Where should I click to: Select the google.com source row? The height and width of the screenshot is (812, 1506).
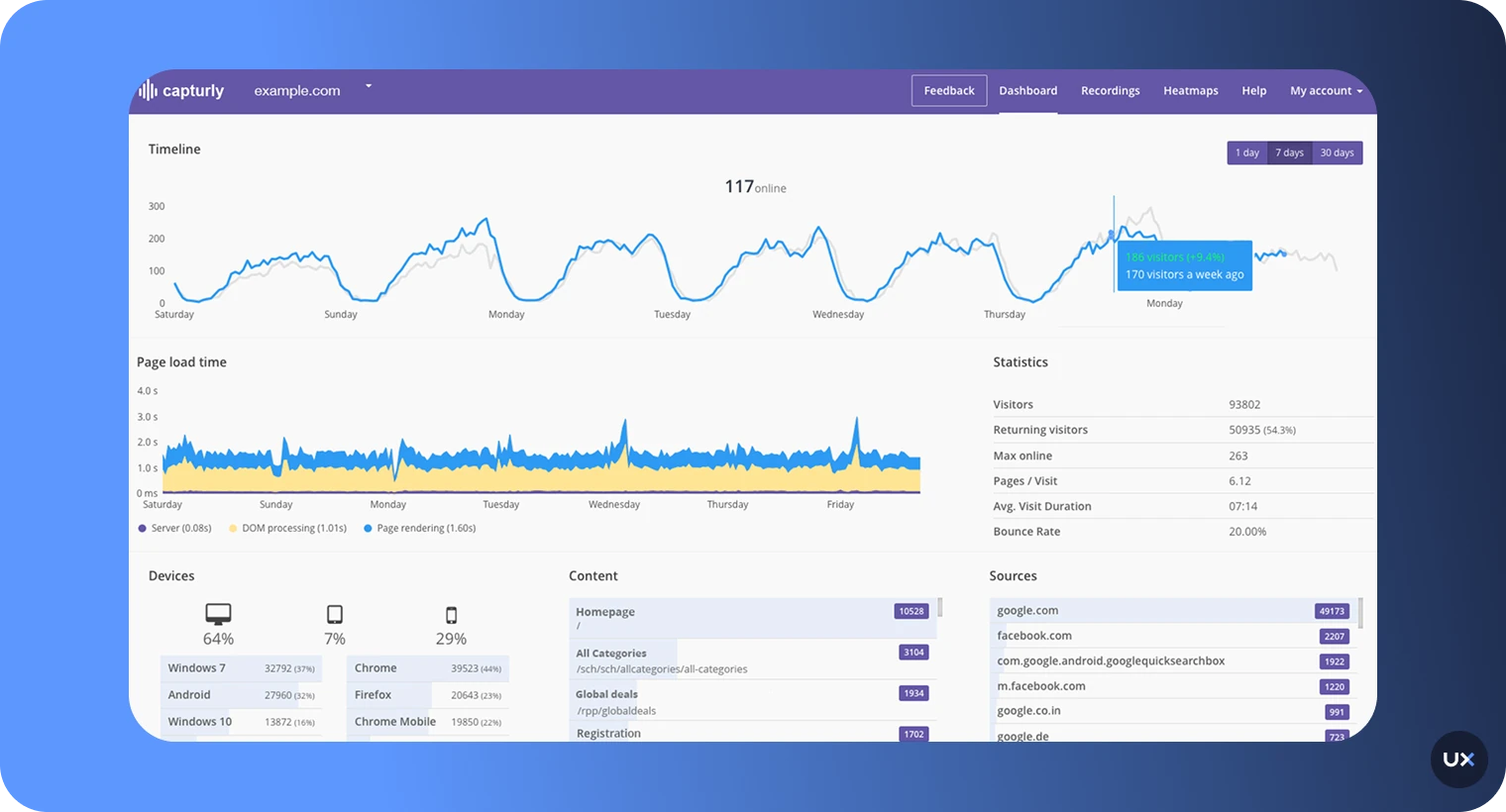coord(1172,611)
